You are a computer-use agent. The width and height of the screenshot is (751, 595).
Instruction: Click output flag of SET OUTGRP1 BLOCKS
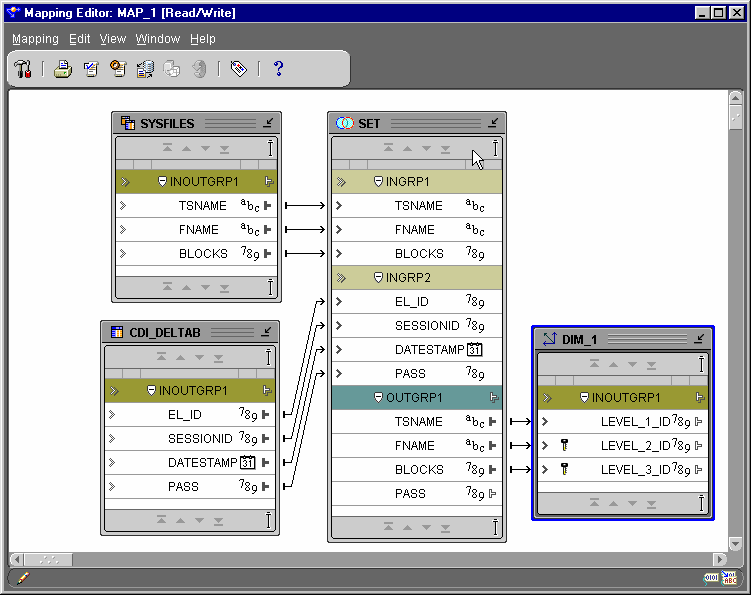point(493,469)
